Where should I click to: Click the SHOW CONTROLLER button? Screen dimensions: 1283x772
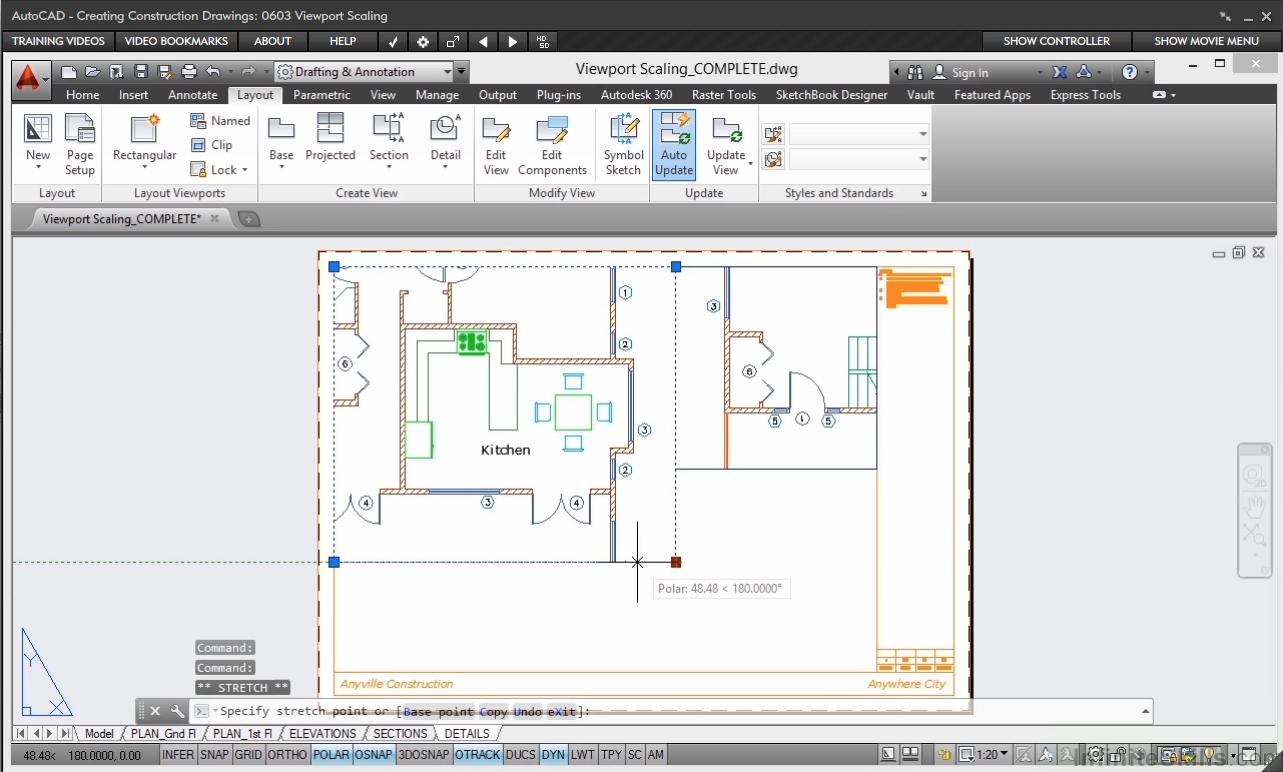point(1056,41)
